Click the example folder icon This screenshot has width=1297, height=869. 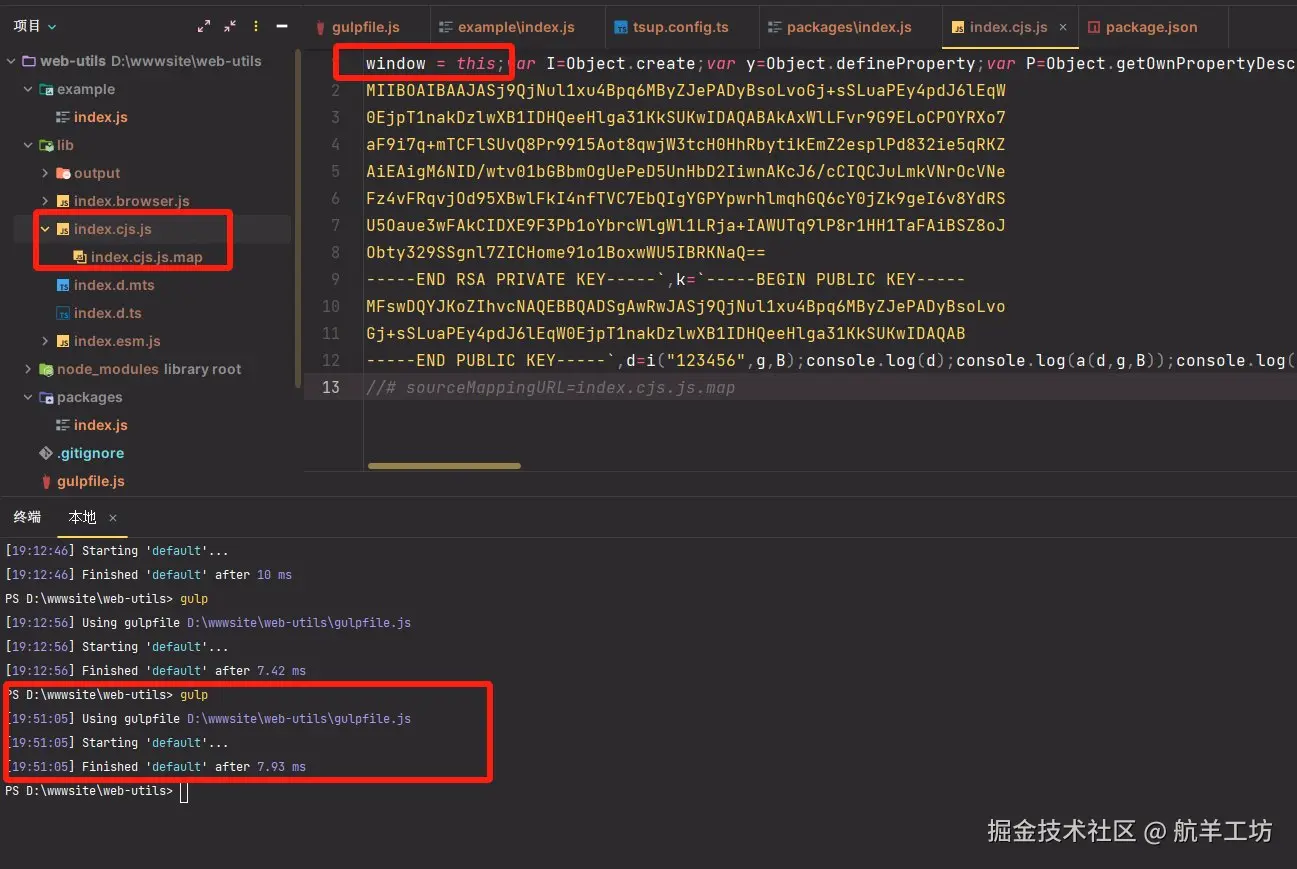click(x=46, y=89)
